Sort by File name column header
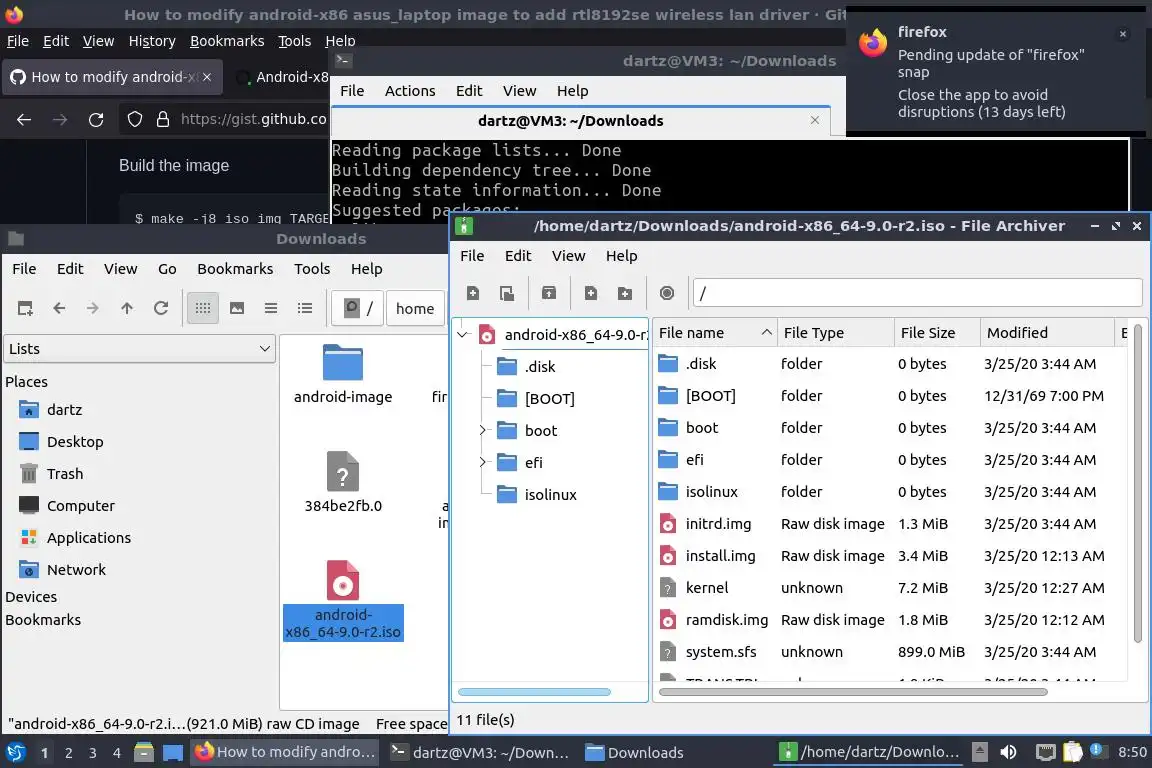This screenshot has width=1152, height=768. 714,333
